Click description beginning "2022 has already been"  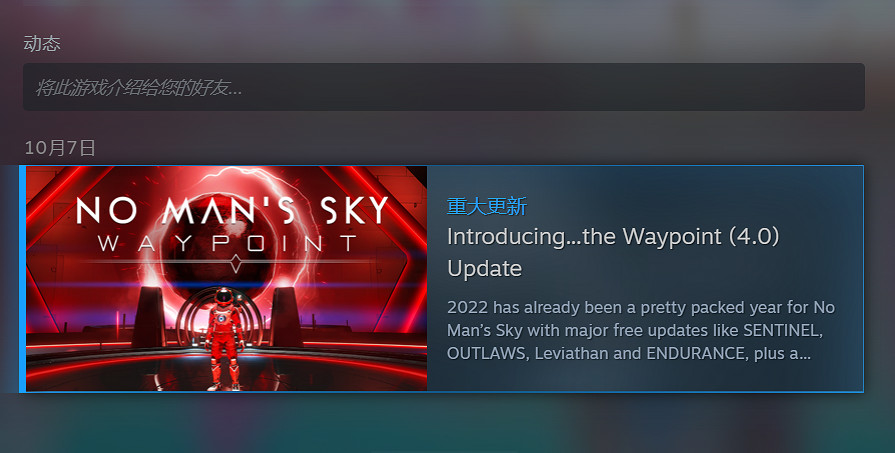point(641,330)
